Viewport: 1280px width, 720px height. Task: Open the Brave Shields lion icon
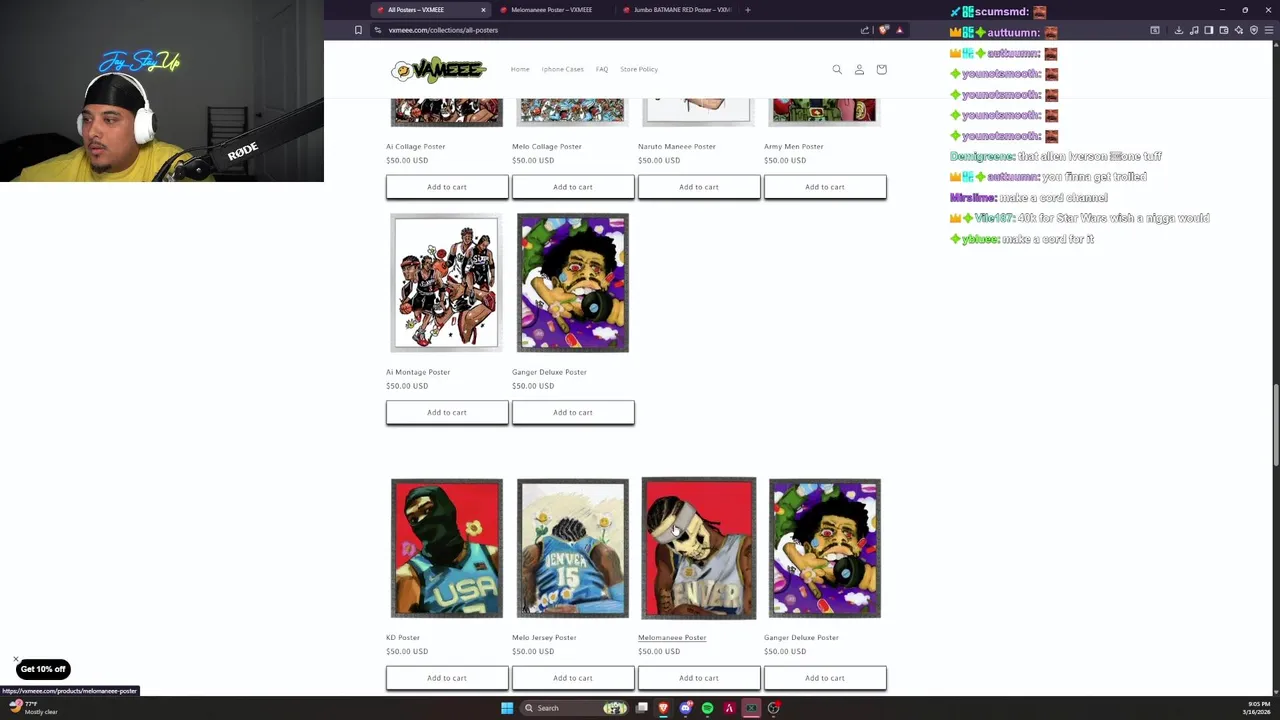point(883,30)
